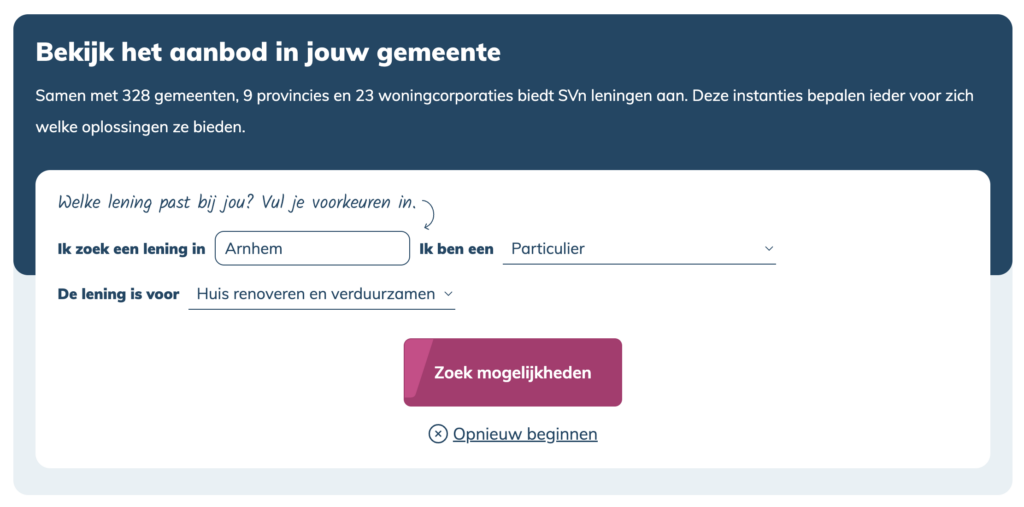The image size is (1024, 507).
Task: Expand the Huis renoveren en verduurzamen dropdown
Action: click(321, 294)
